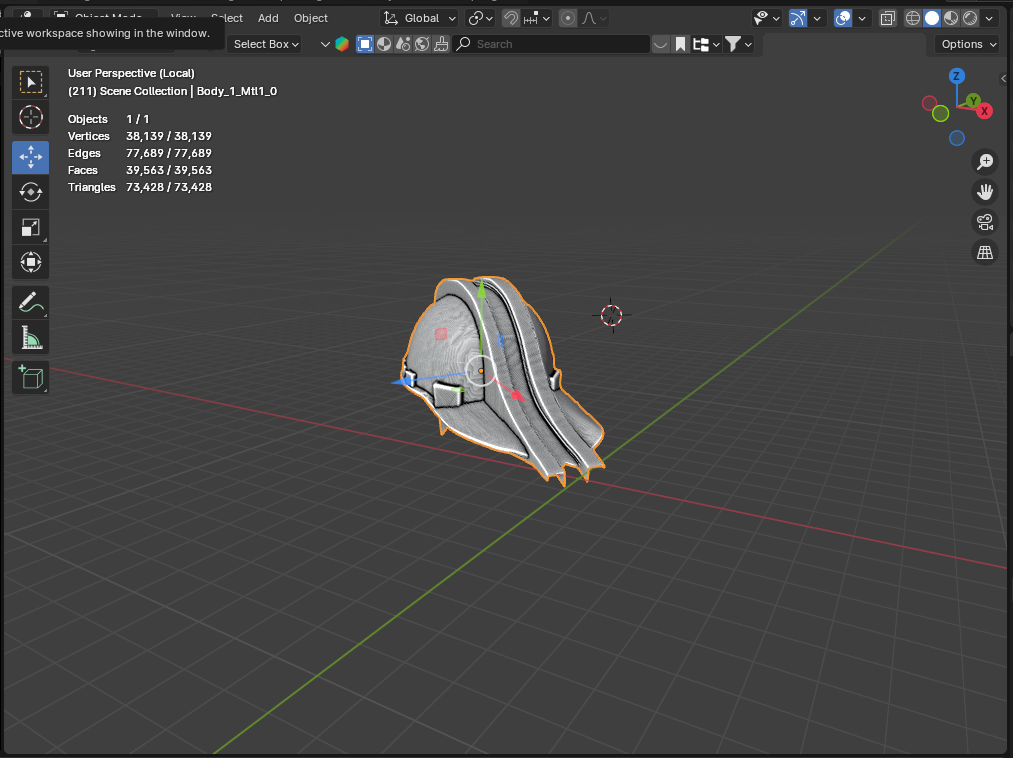Click the zoom magnifier navigation icon

coord(985,162)
